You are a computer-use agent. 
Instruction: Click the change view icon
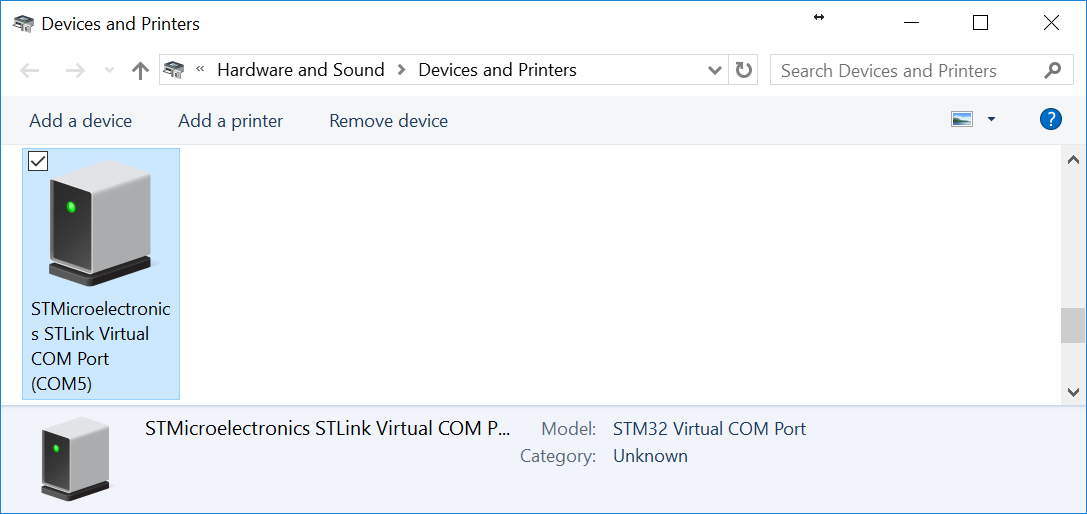coord(962,119)
